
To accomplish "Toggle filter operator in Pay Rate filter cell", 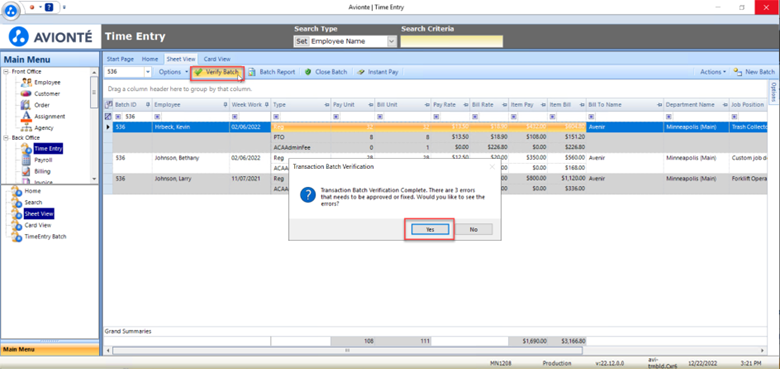I will (436, 116).
